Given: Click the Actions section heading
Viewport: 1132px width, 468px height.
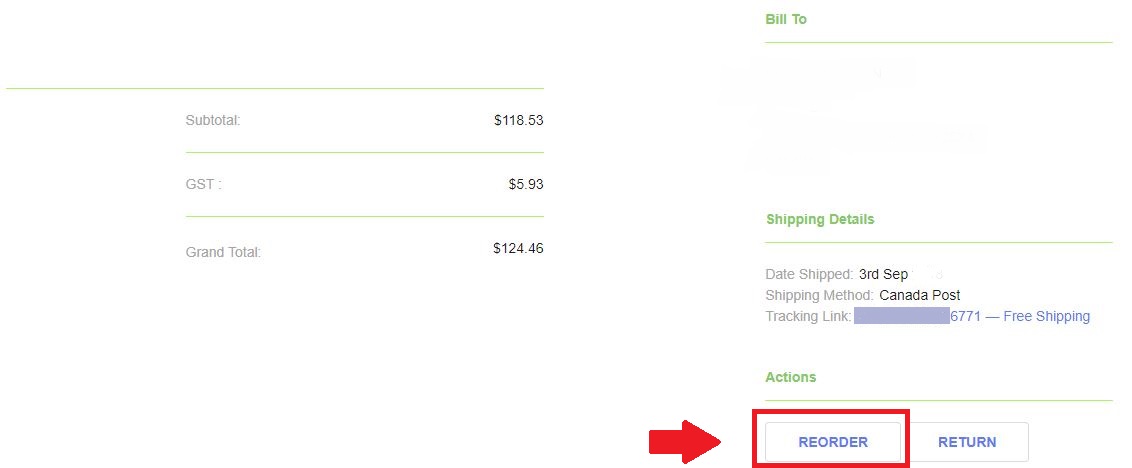Looking at the screenshot, I should click(791, 377).
